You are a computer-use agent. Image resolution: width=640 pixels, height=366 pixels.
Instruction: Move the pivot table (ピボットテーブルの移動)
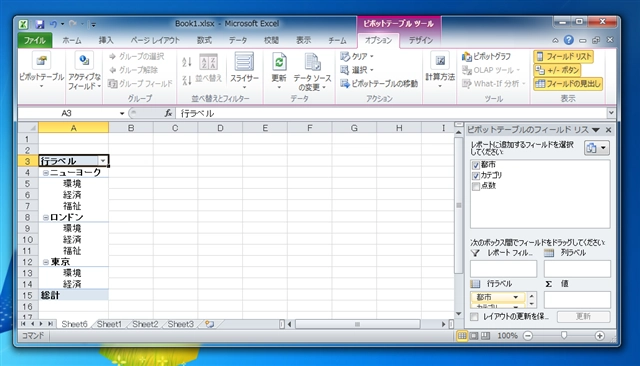point(379,84)
